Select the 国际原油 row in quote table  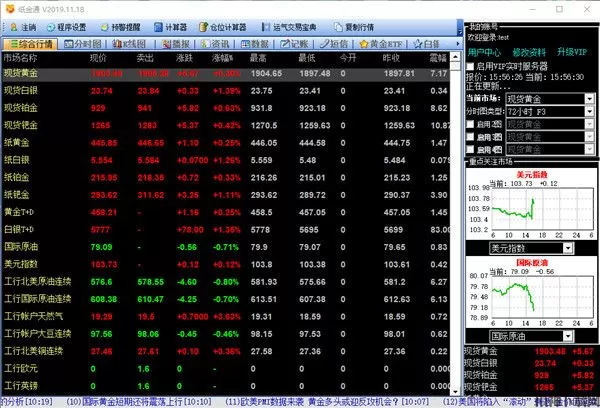(226, 247)
